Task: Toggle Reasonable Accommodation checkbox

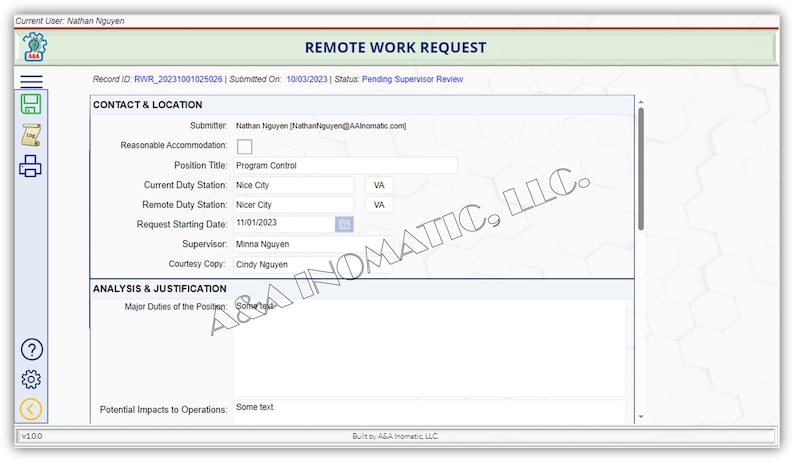Action: 245,147
